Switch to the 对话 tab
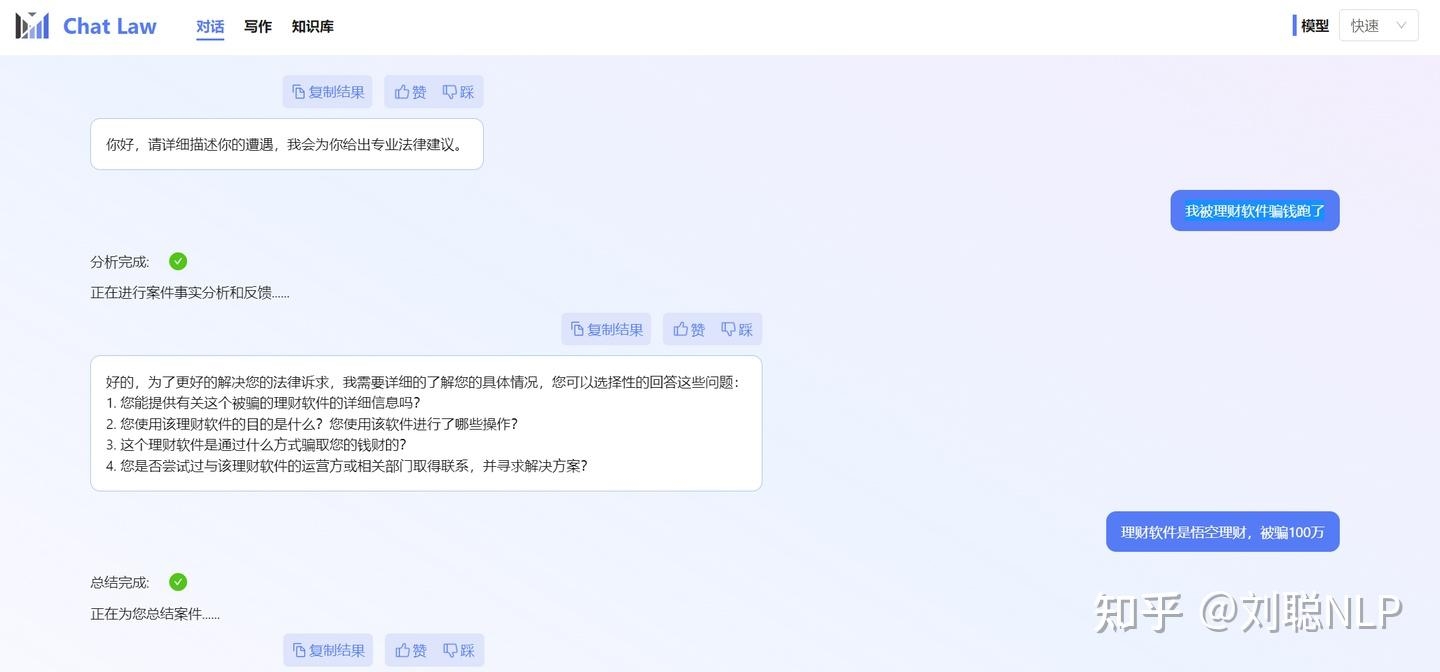The width and height of the screenshot is (1440, 672). coord(210,27)
